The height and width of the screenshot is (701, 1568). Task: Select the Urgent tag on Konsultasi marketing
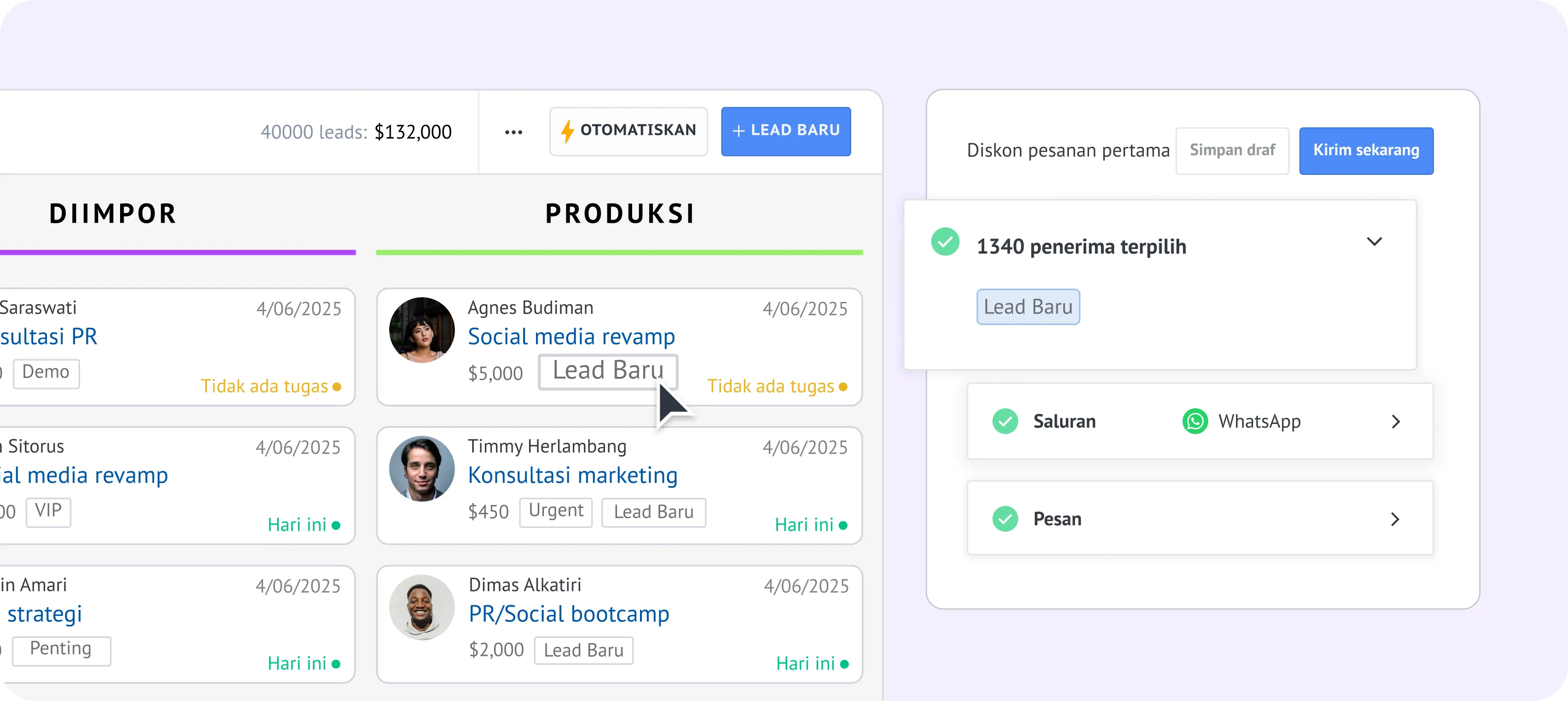coord(556,511)
